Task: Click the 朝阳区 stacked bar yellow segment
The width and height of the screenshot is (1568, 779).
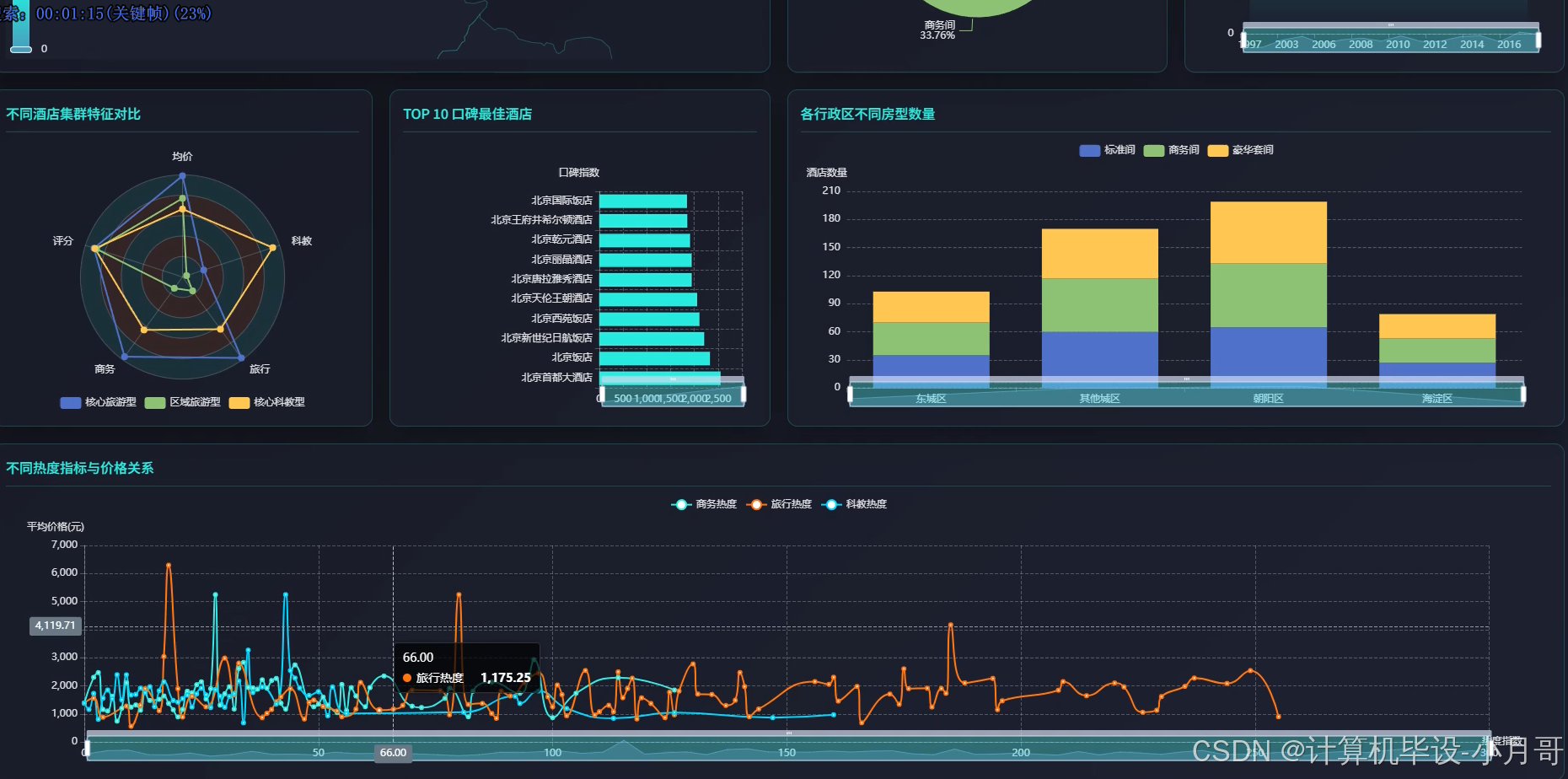Action: 1268,233
